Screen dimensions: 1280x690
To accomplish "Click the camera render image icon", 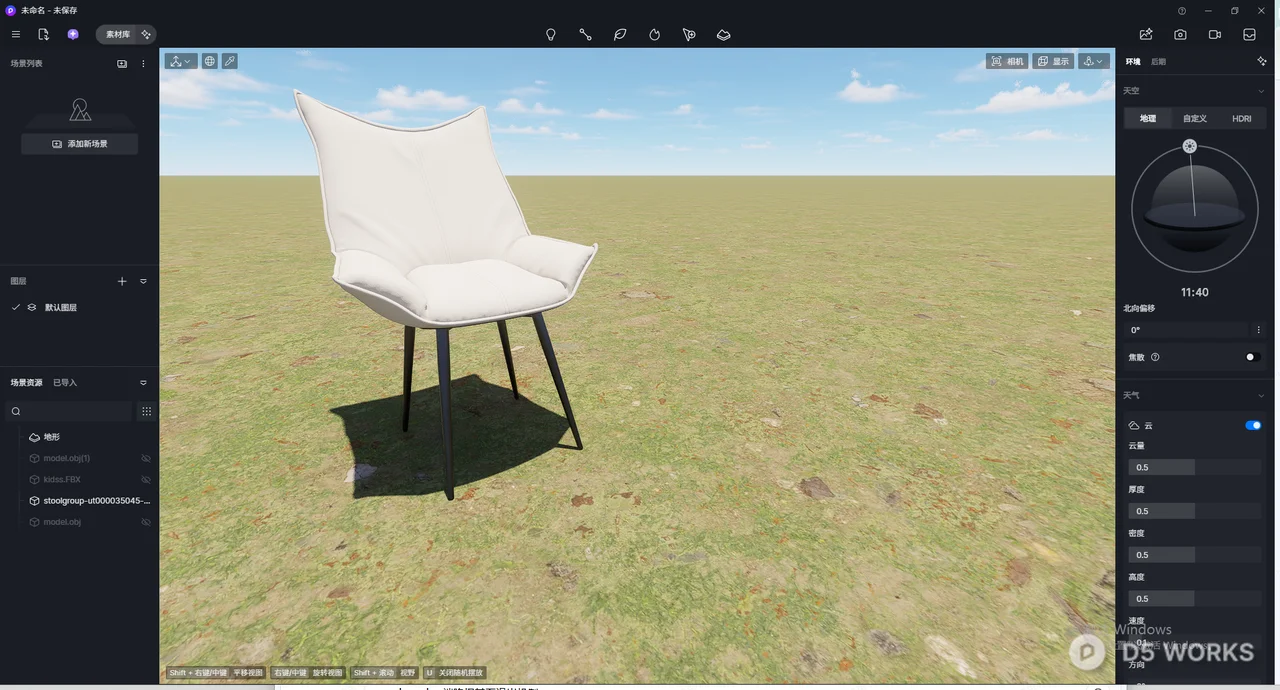I will coord(1181,34).
